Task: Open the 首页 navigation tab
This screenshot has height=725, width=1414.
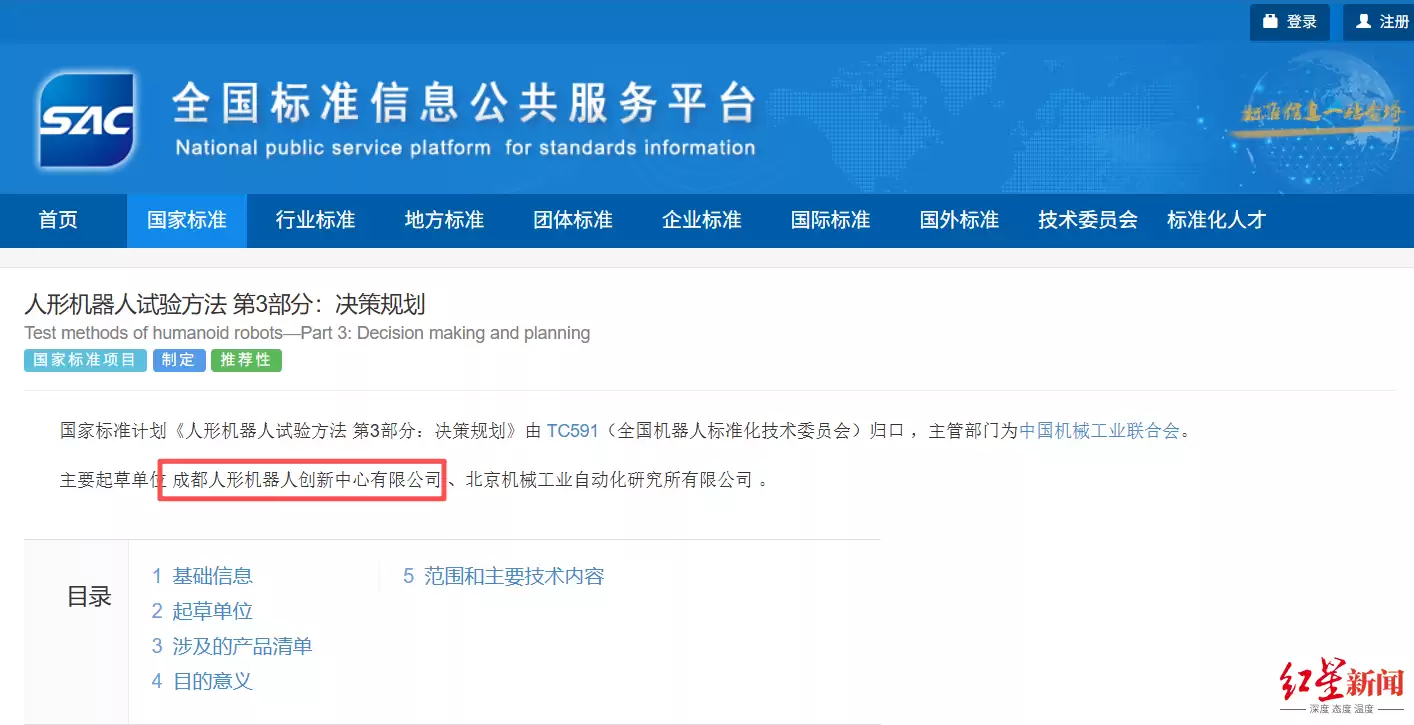Action: click(58, 220)
